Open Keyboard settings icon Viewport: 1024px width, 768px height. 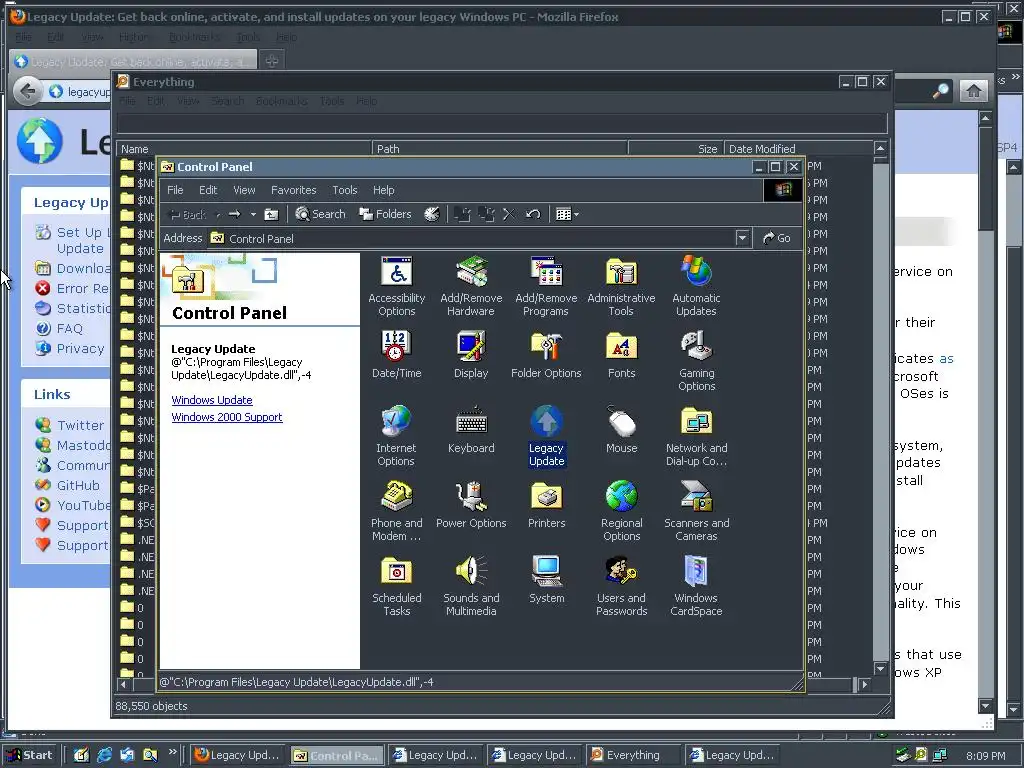(471, 430)
